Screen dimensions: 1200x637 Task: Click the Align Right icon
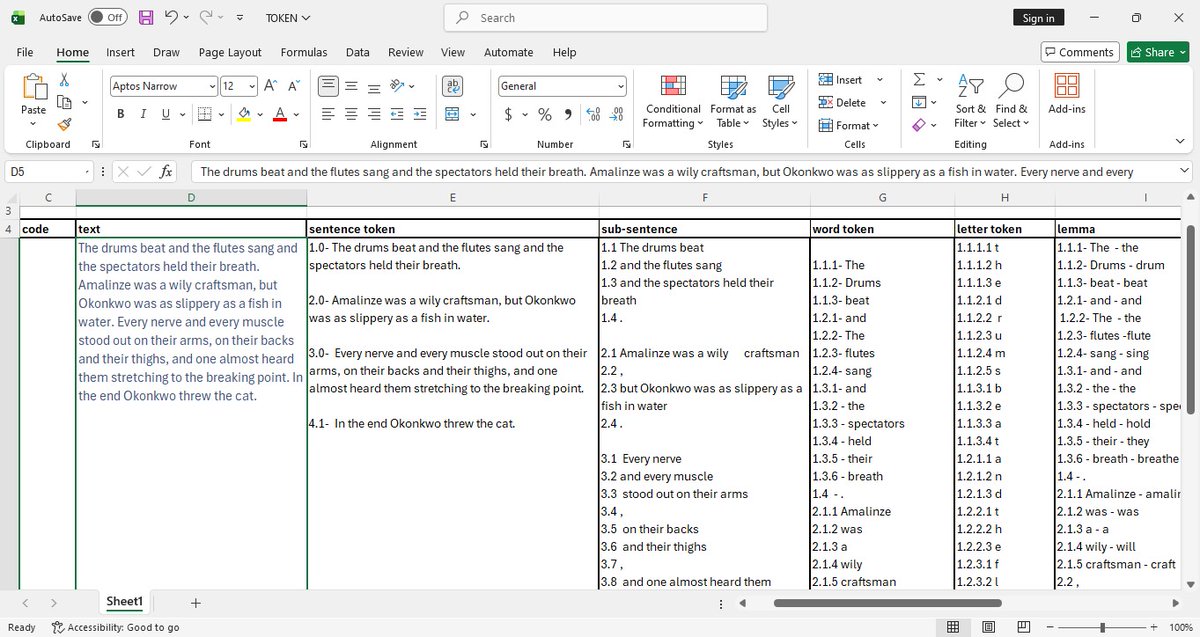(372, 114)
